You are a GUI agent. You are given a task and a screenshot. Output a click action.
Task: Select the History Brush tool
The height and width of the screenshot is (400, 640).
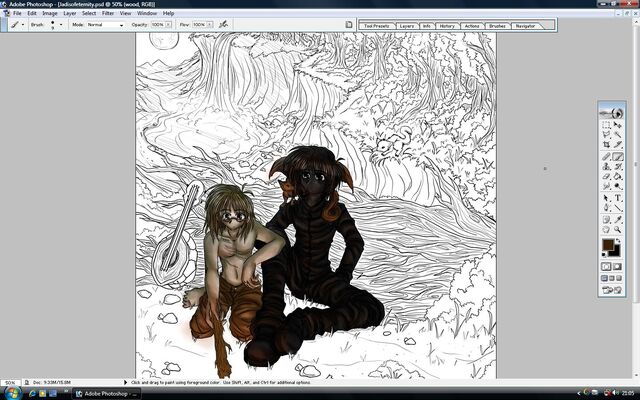click(618, 166)
